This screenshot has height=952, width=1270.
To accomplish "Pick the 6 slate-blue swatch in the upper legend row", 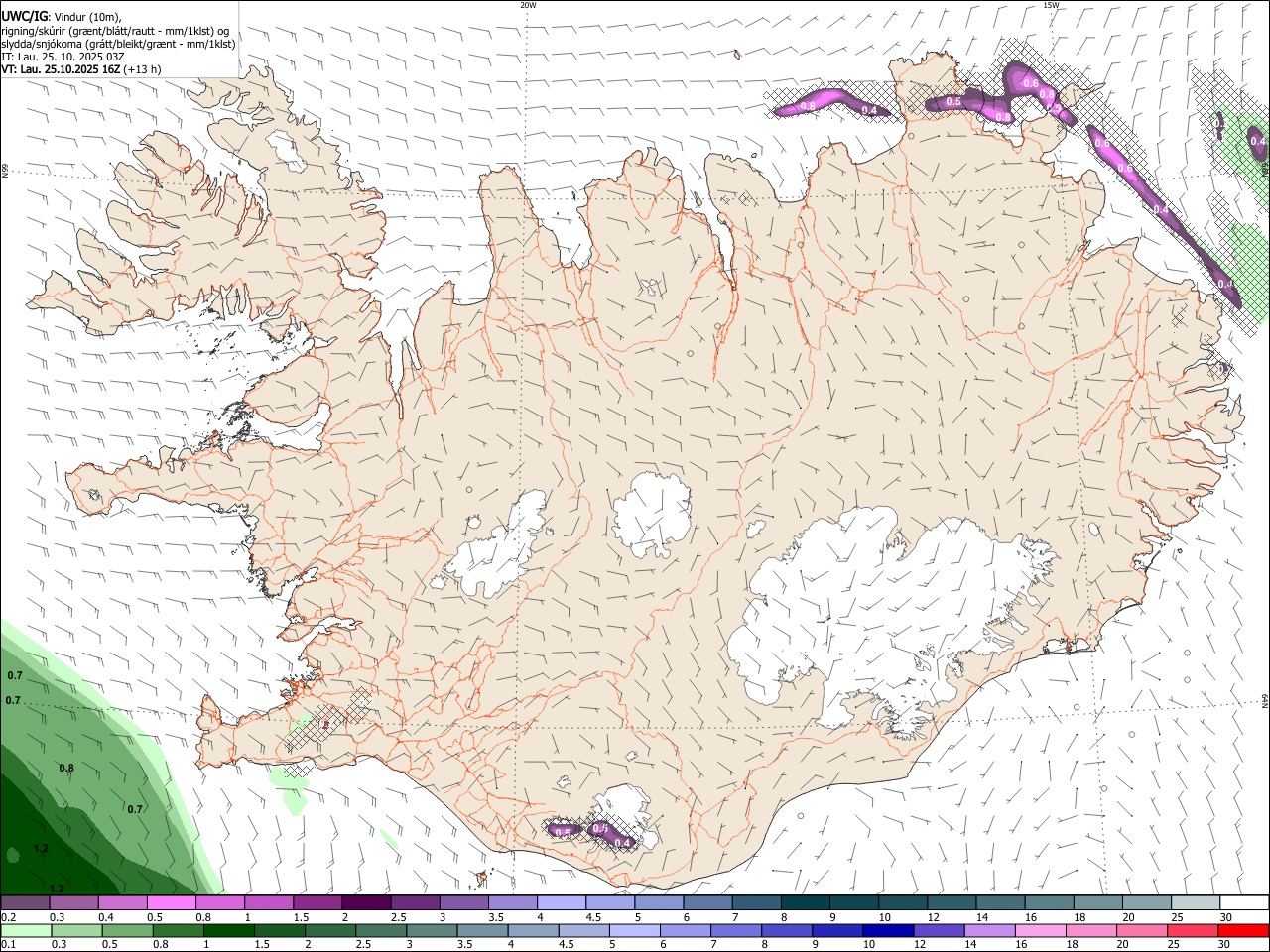I will click(708, 902).
